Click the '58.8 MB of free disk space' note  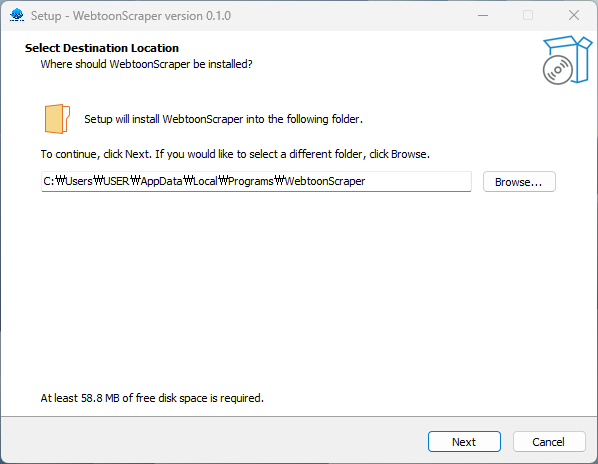(x=152, y=398)
